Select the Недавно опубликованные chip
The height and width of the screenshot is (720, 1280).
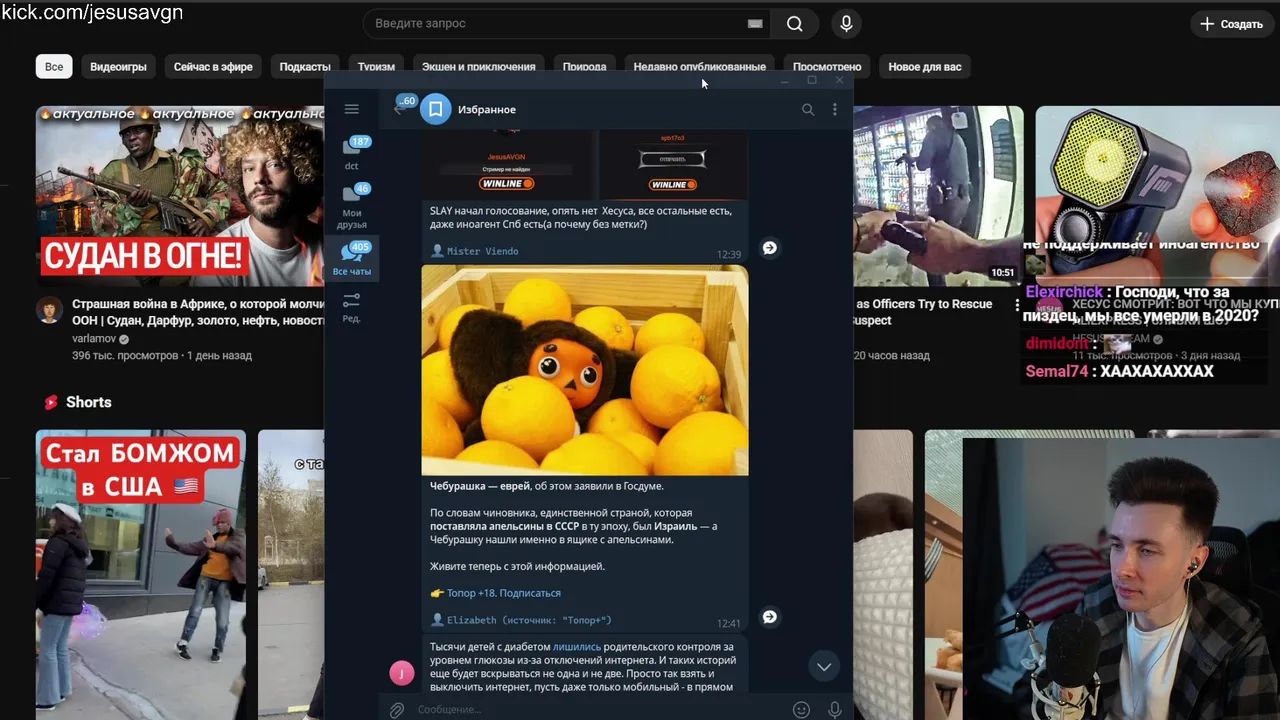click(x=699, y=67)
